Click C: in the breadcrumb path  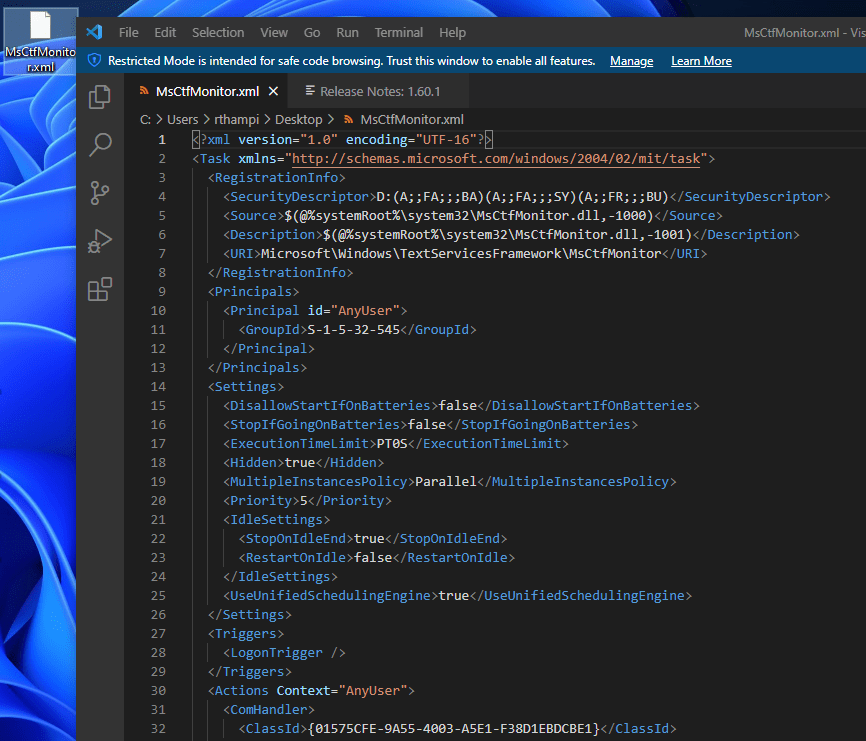(145, 119)
